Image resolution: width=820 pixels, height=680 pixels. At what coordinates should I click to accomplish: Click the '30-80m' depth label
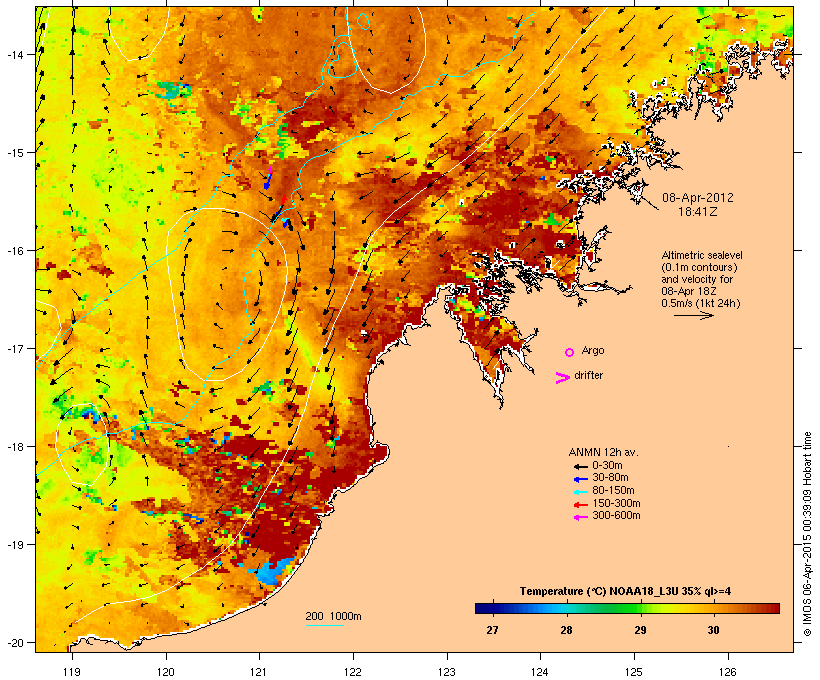click(x=610, y=478)
